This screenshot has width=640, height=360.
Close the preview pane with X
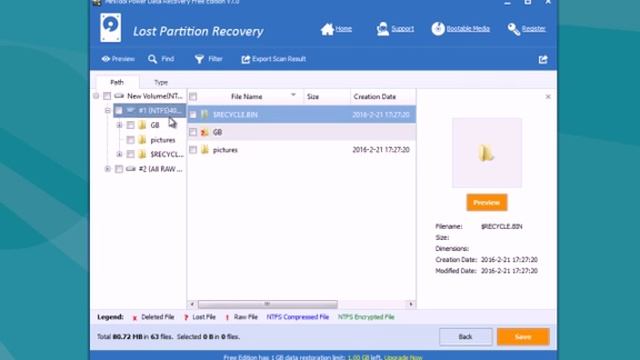click(548, 97)
